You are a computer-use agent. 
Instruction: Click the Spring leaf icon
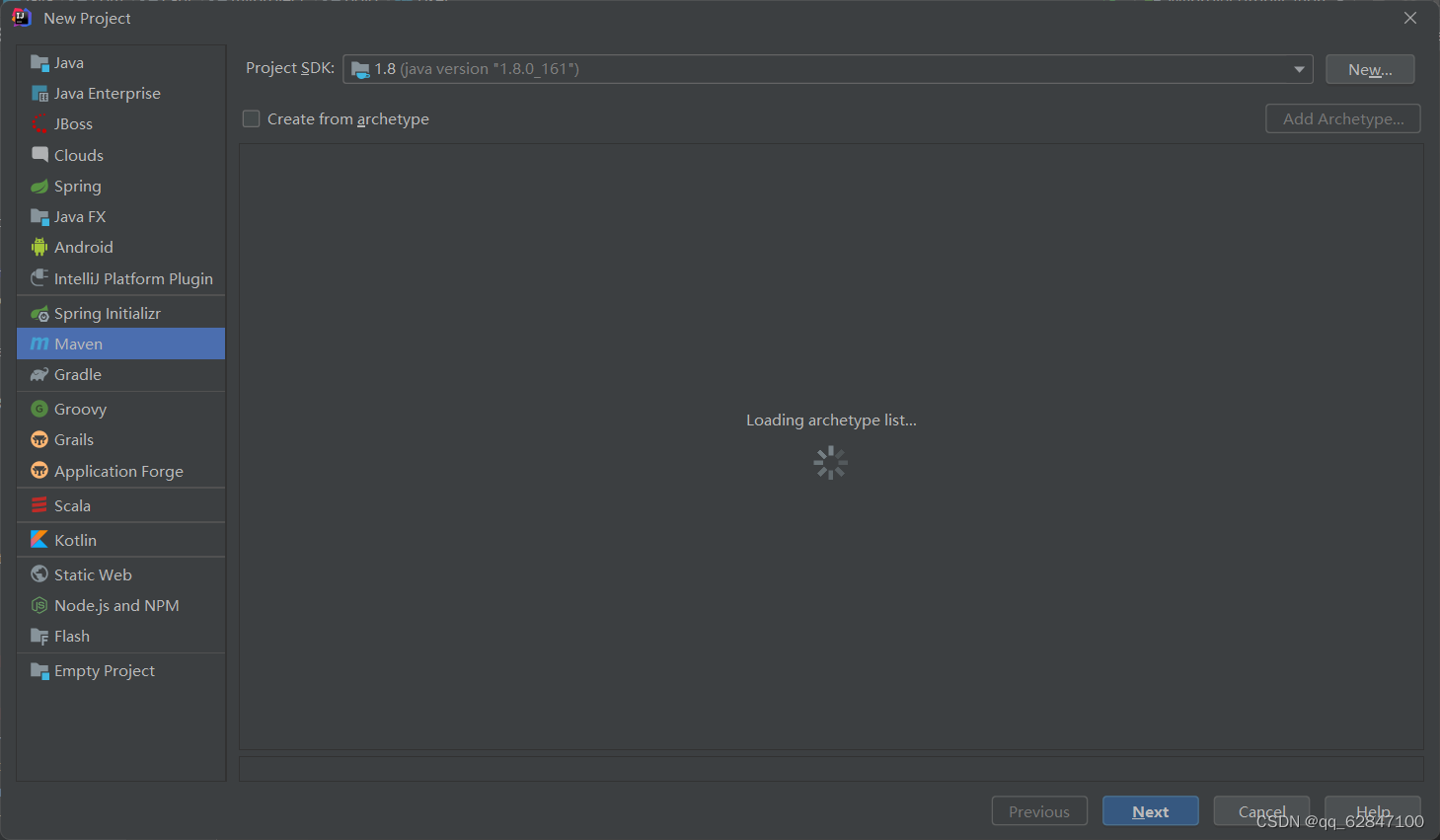coord(39,187)
